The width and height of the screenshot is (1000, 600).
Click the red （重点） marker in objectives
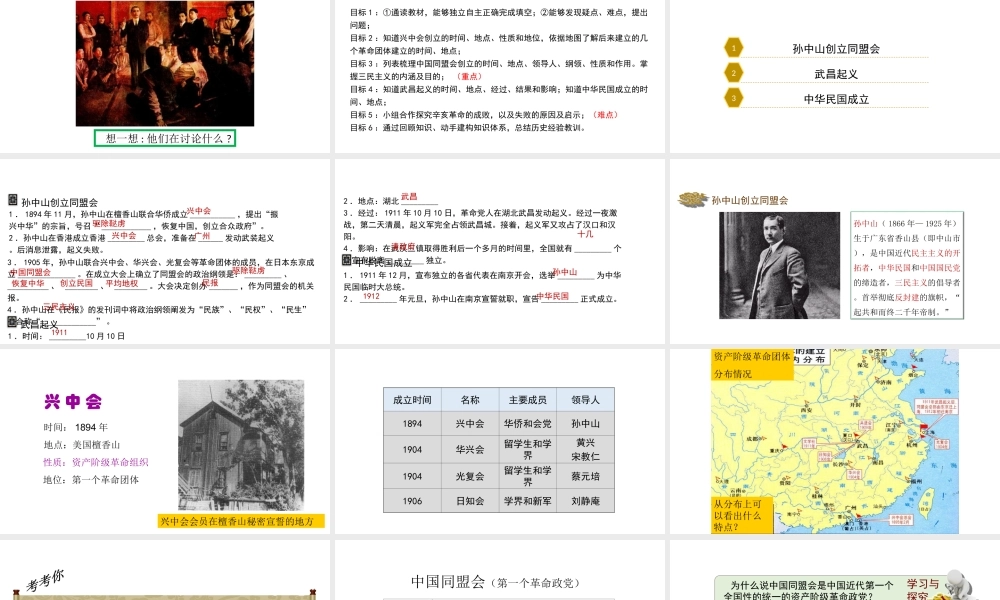(x=469, y=77)
